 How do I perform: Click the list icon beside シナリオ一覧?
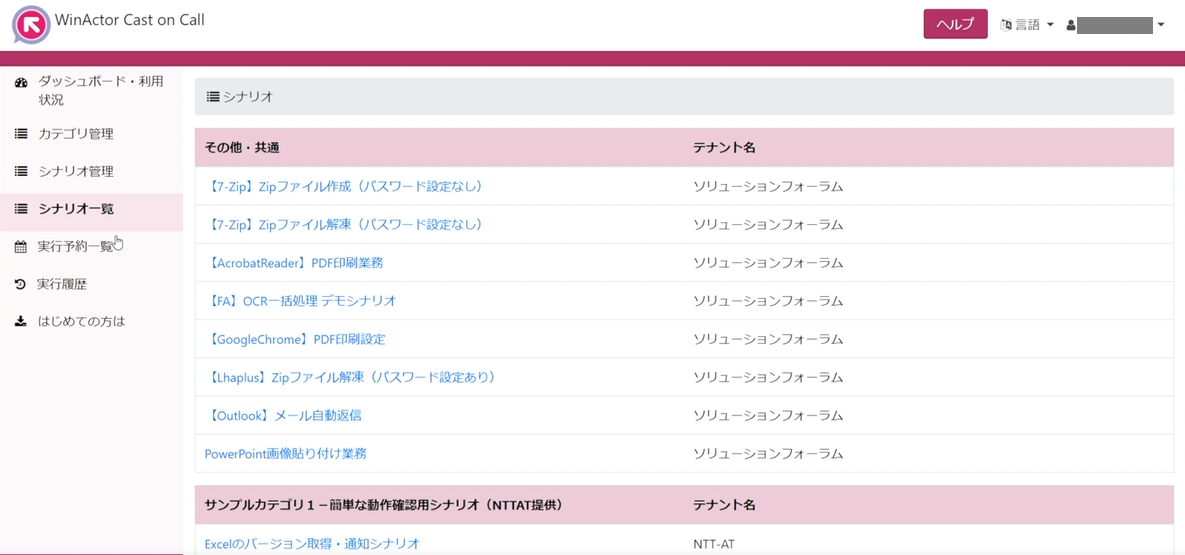[x=21, y=209]
